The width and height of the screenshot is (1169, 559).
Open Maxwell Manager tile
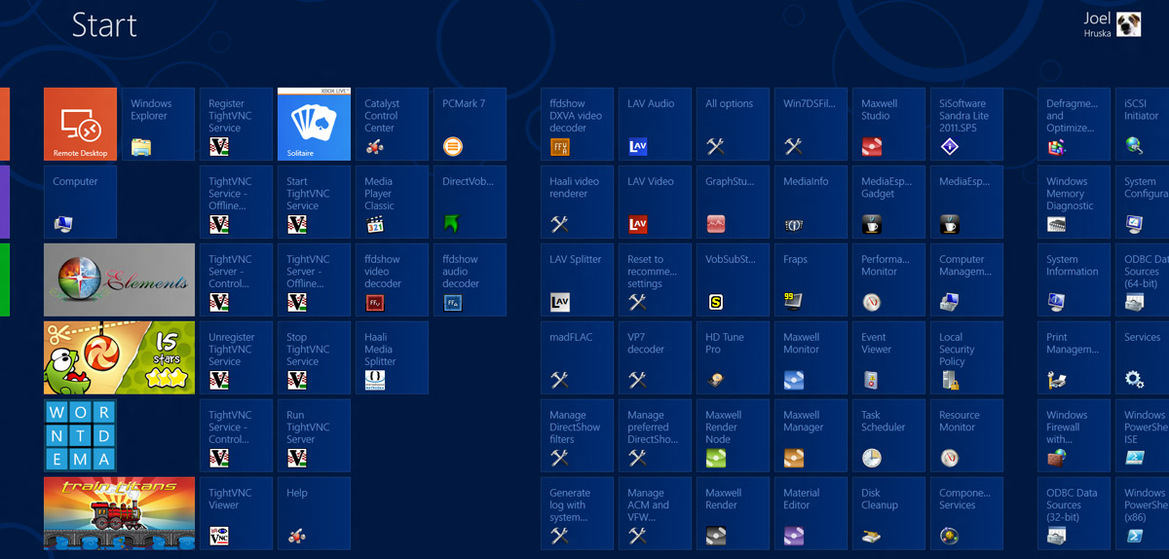(x=811, y=435)
